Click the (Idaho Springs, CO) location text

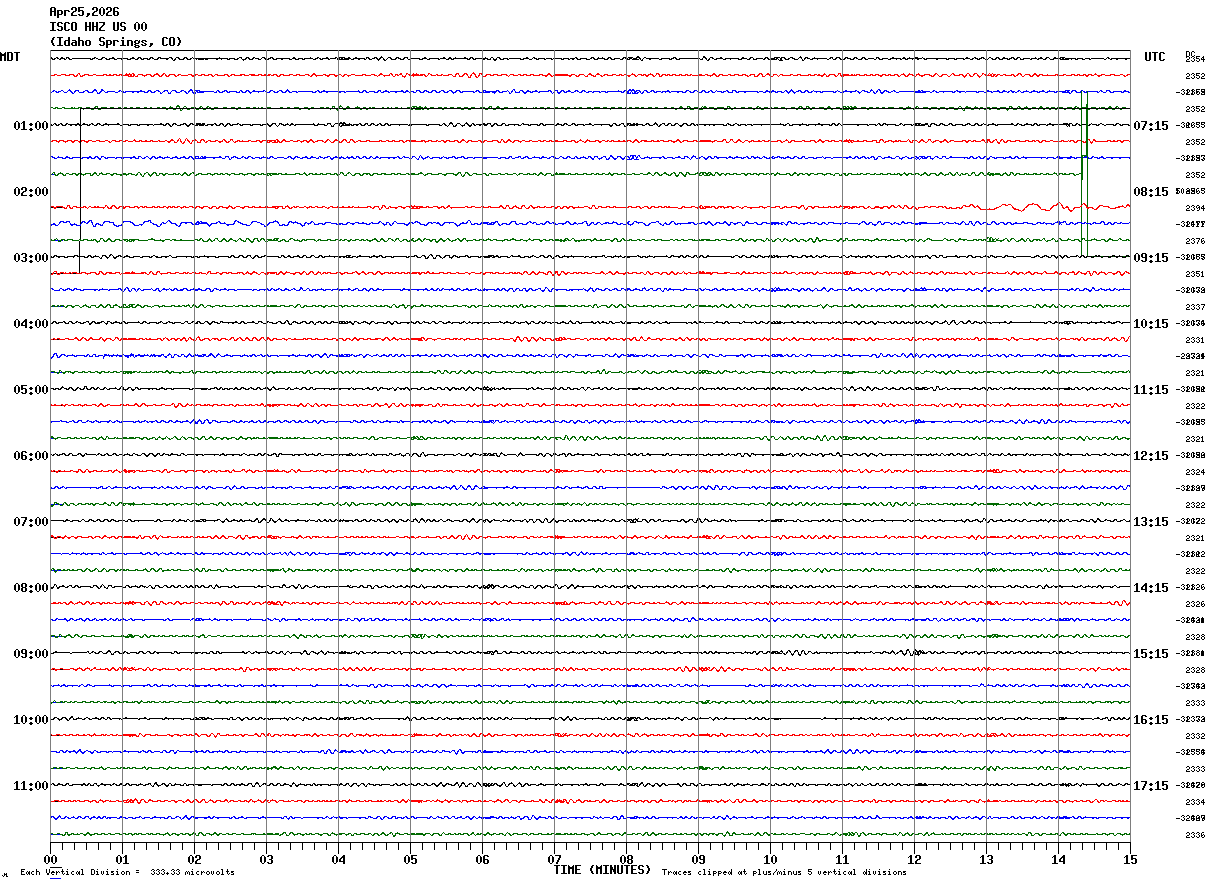pos(115,42)
